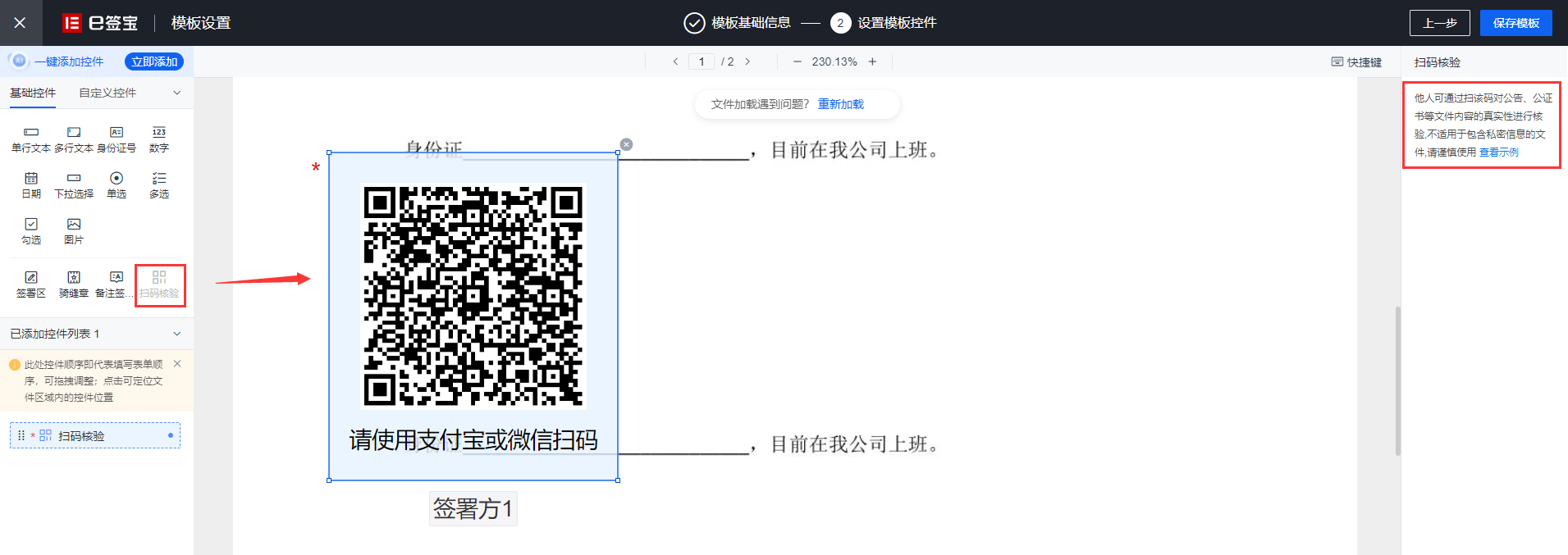
Task: Add a multi-choice control (多选)
Action: [x=159, y=185]
